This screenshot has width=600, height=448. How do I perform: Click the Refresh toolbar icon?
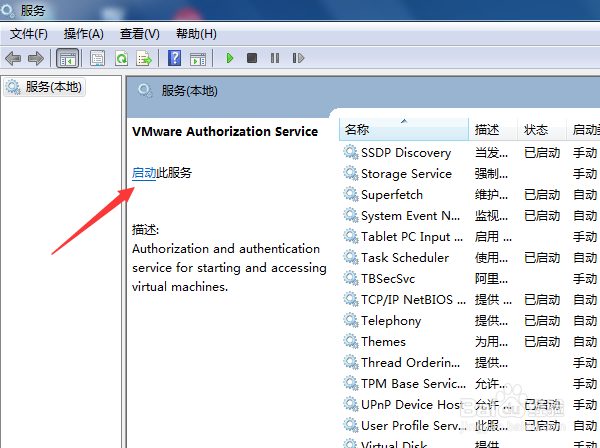coord(121,58)
